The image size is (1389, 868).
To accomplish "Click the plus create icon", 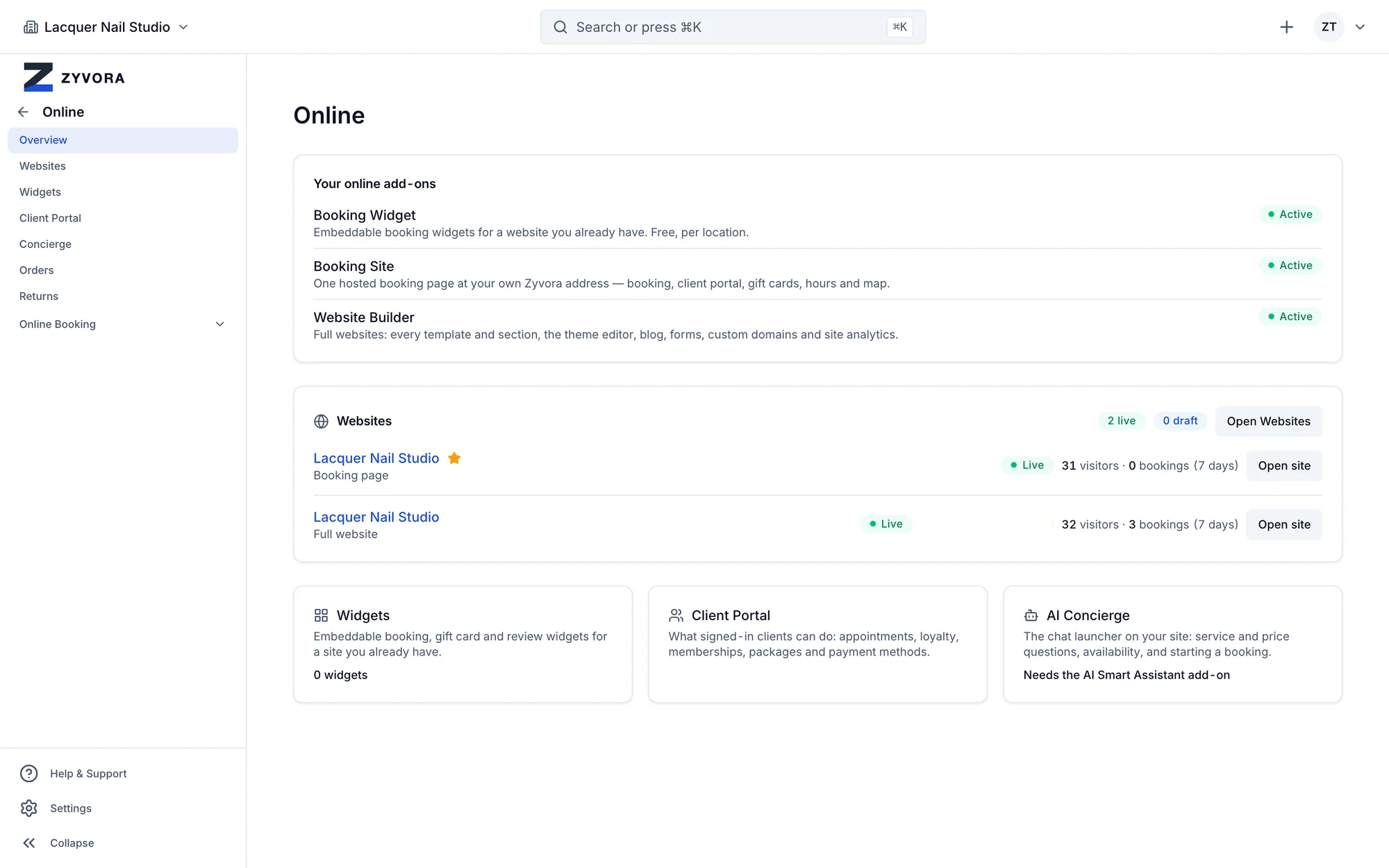I will pyautogui.click(x=1286, y=27).
